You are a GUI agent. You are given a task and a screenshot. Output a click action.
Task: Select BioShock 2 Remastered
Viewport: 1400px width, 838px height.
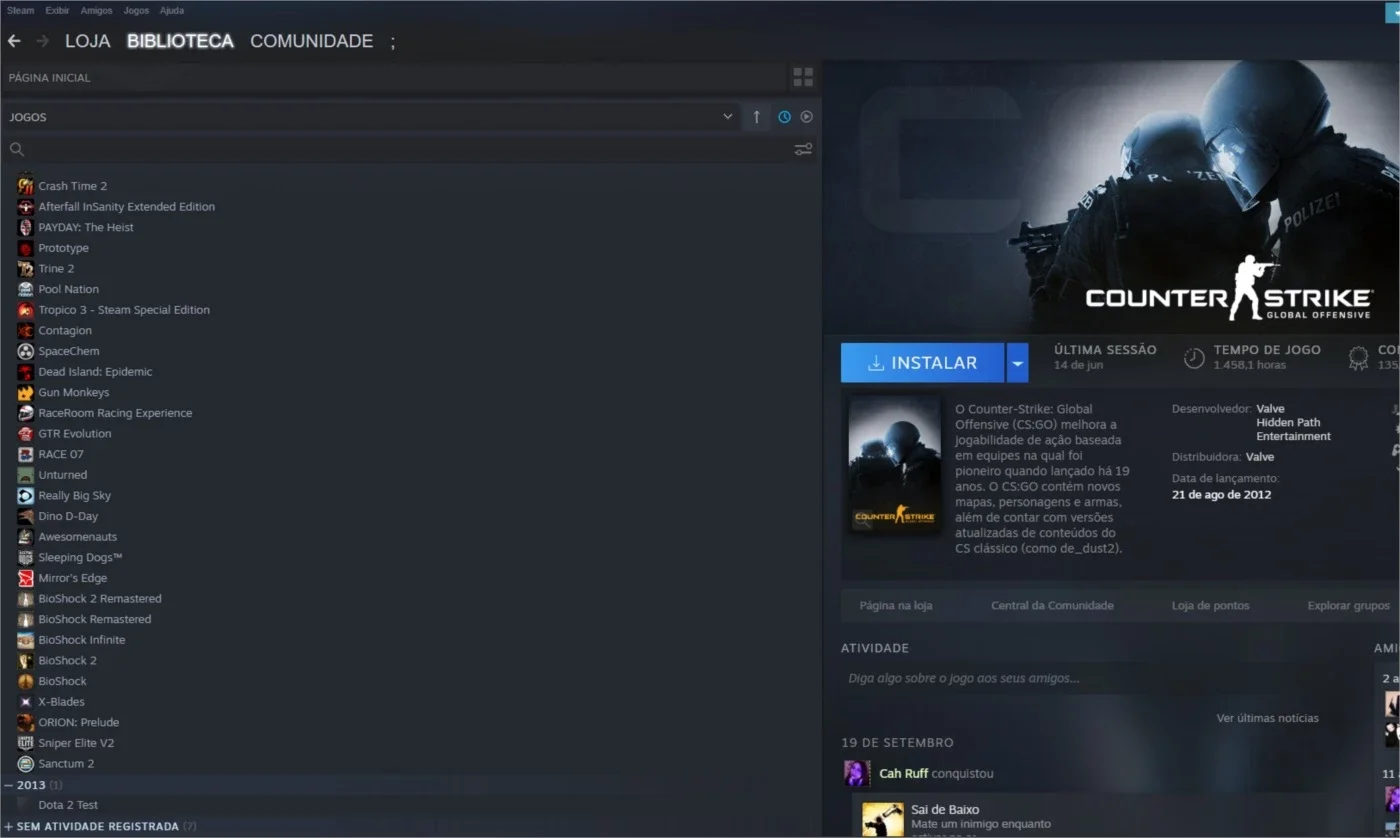click(x=100, y=599)
